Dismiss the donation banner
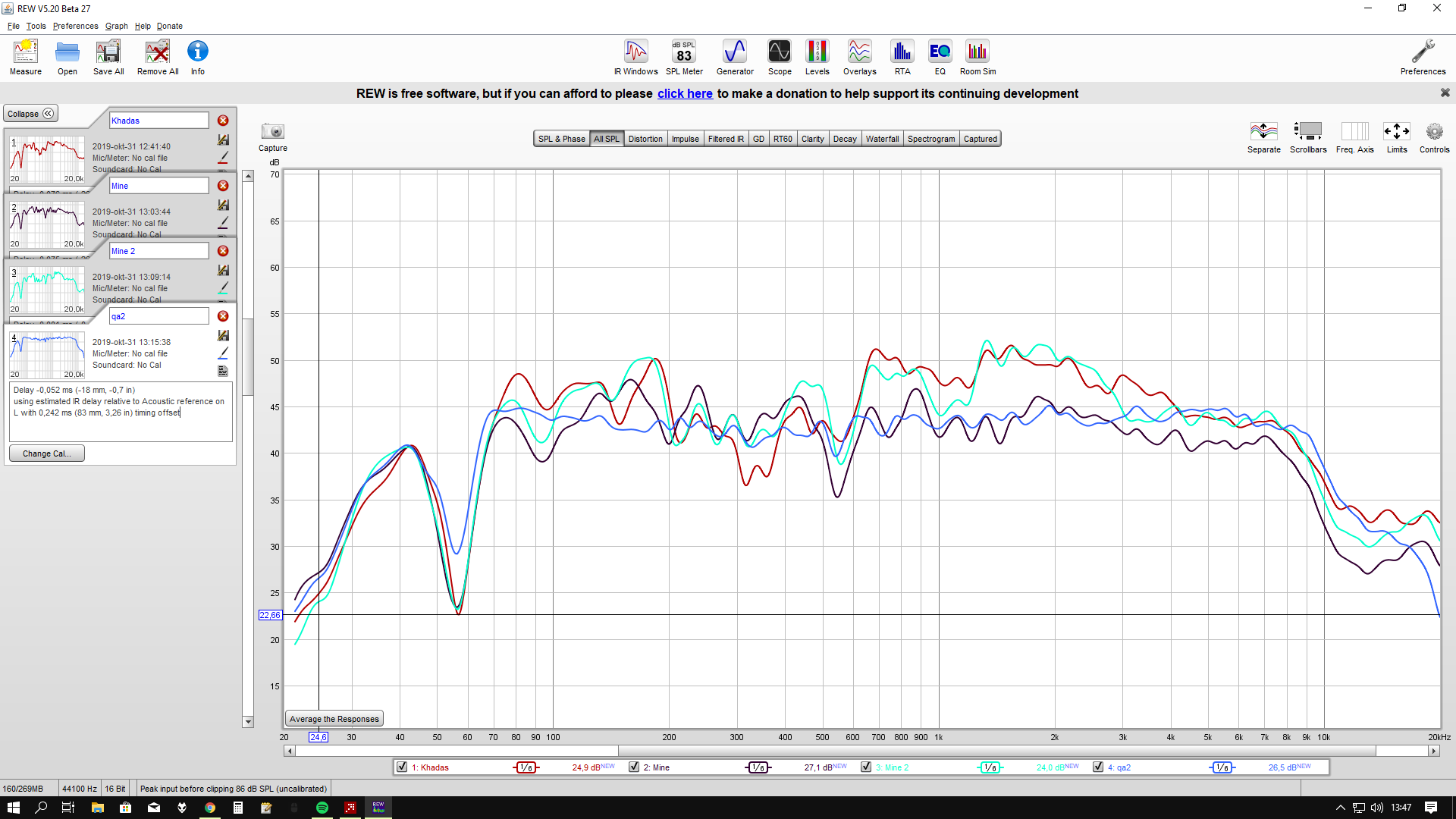 point(1445,93)
